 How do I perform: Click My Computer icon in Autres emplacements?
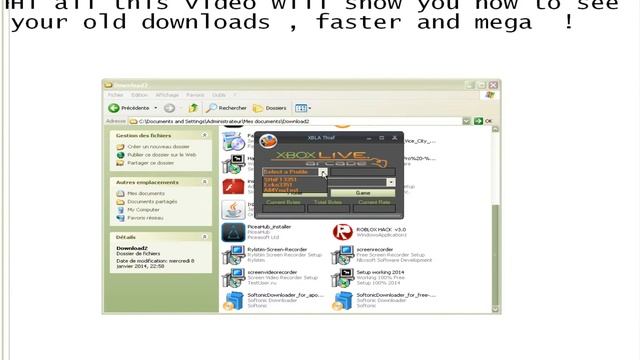click(120, 210)
